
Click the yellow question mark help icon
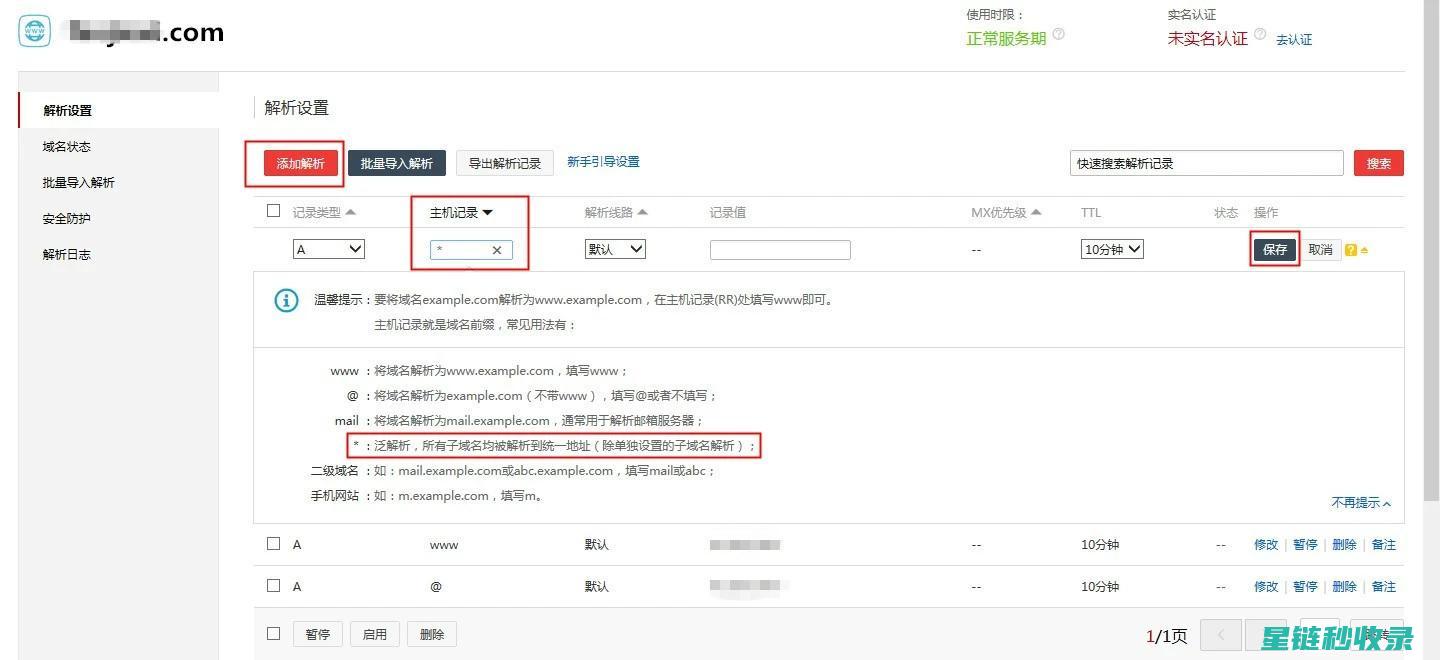(1351, 250)
